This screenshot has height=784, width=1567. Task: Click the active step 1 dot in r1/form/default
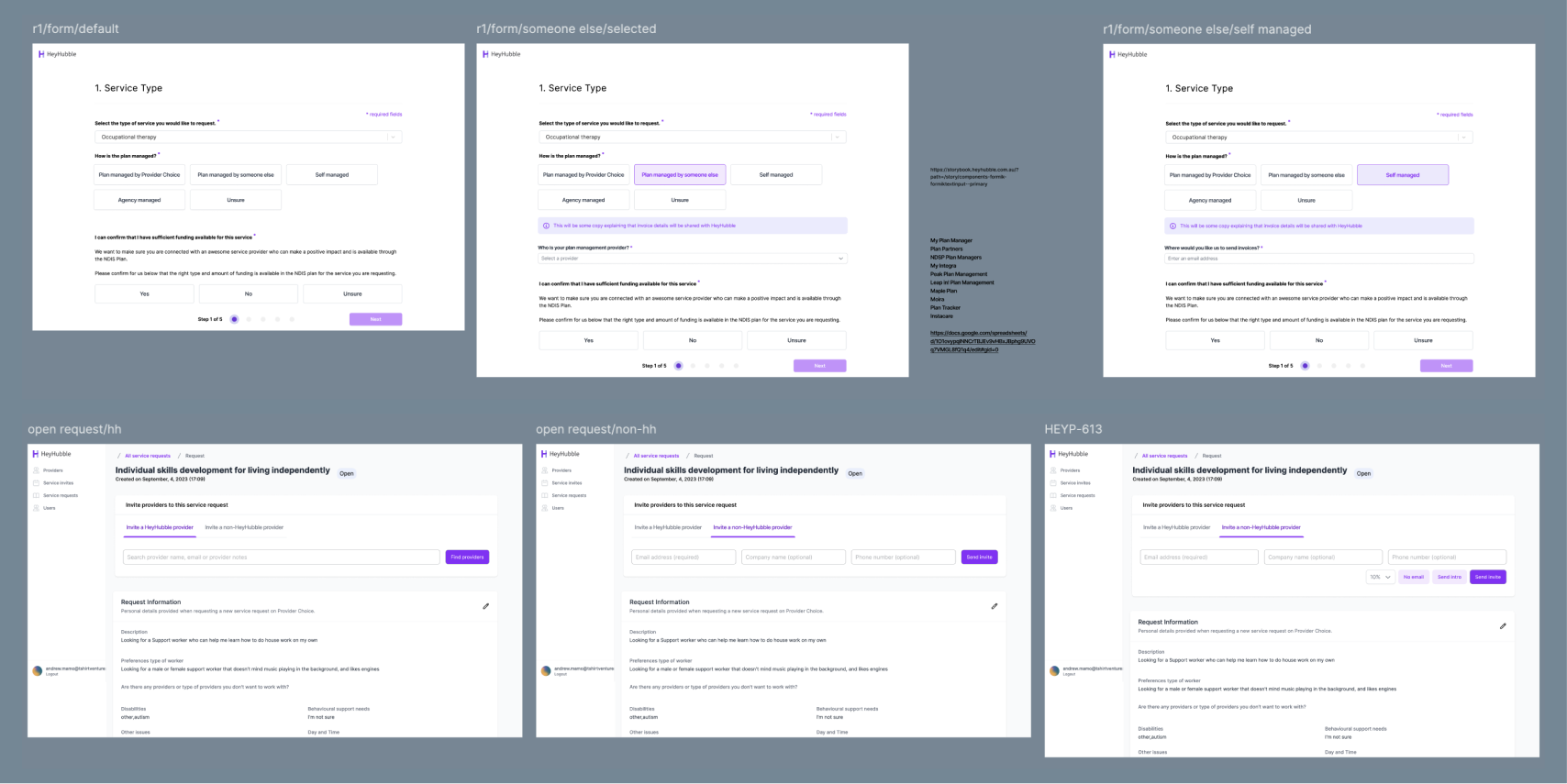coord(234,319)
